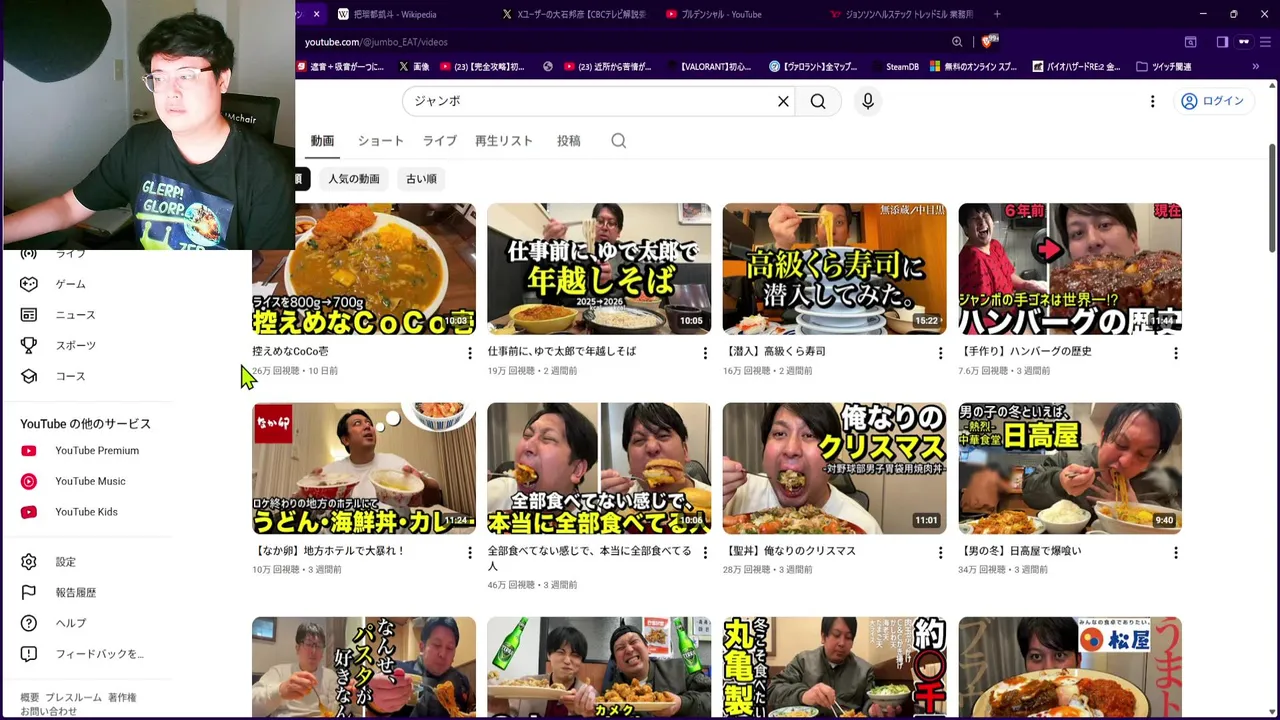
Task: Click the ゲーム gaming icon in sidebar
Action: coord(29,284)
